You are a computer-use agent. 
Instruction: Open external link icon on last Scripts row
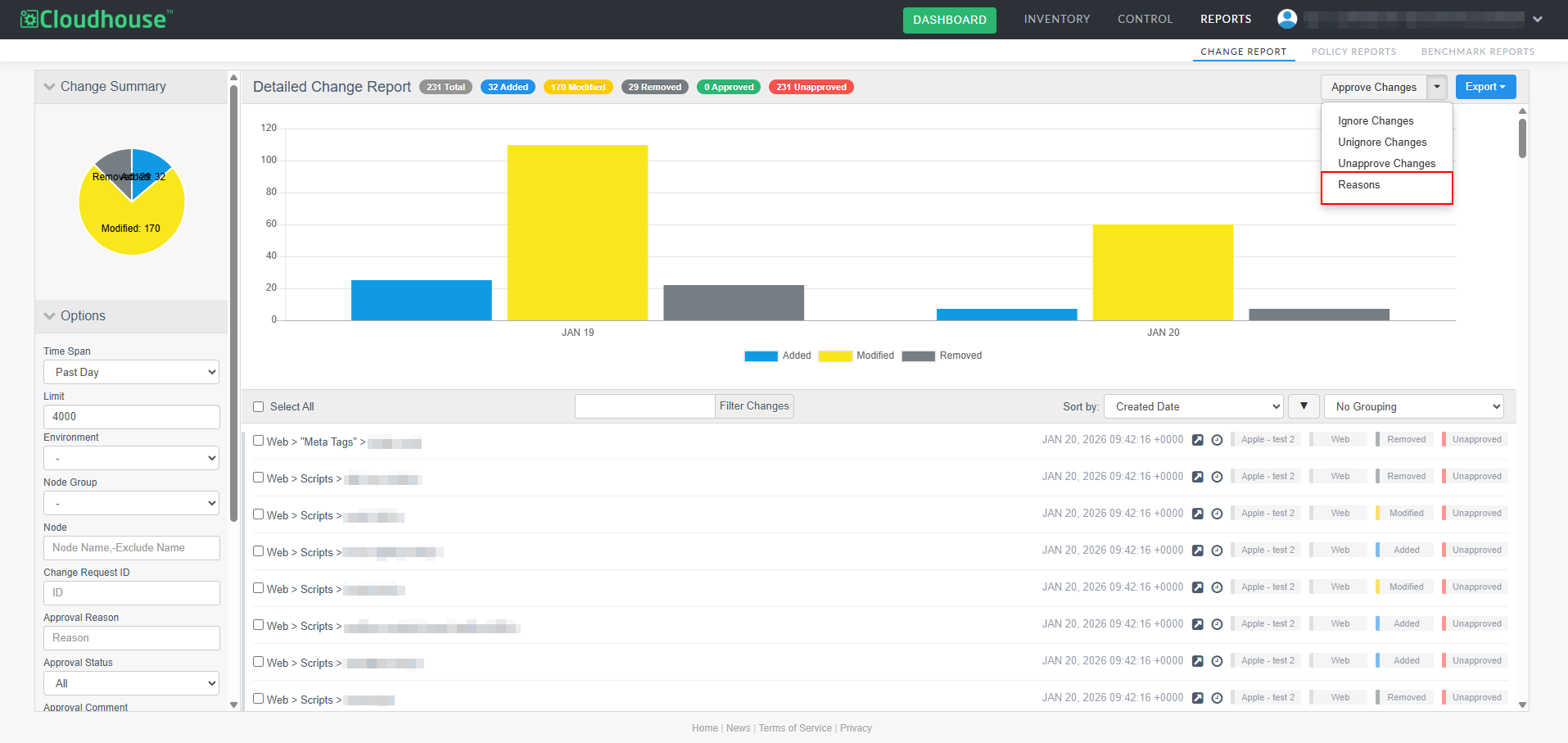1197,698
